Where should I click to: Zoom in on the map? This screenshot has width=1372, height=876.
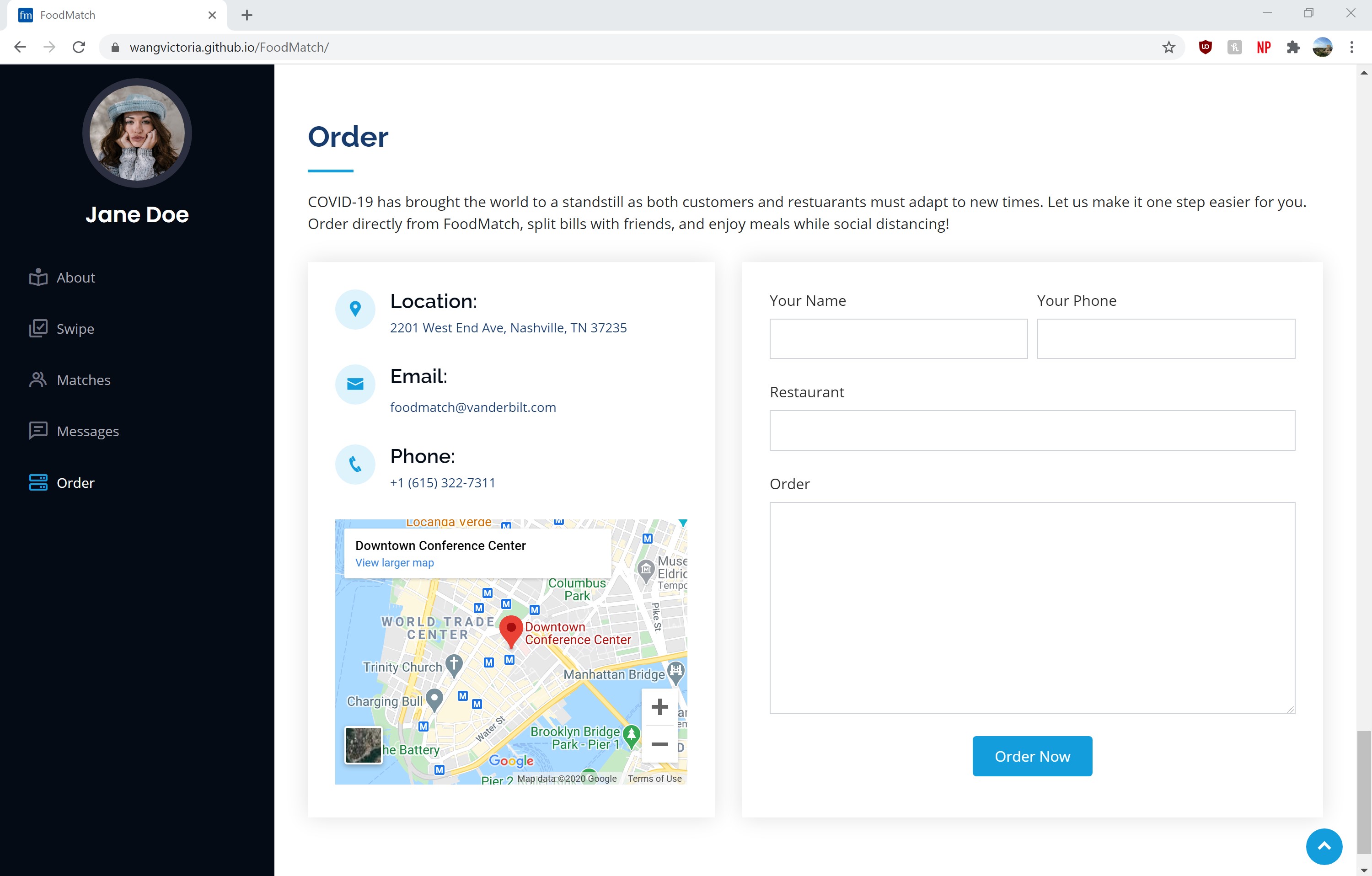pos(659,707)
